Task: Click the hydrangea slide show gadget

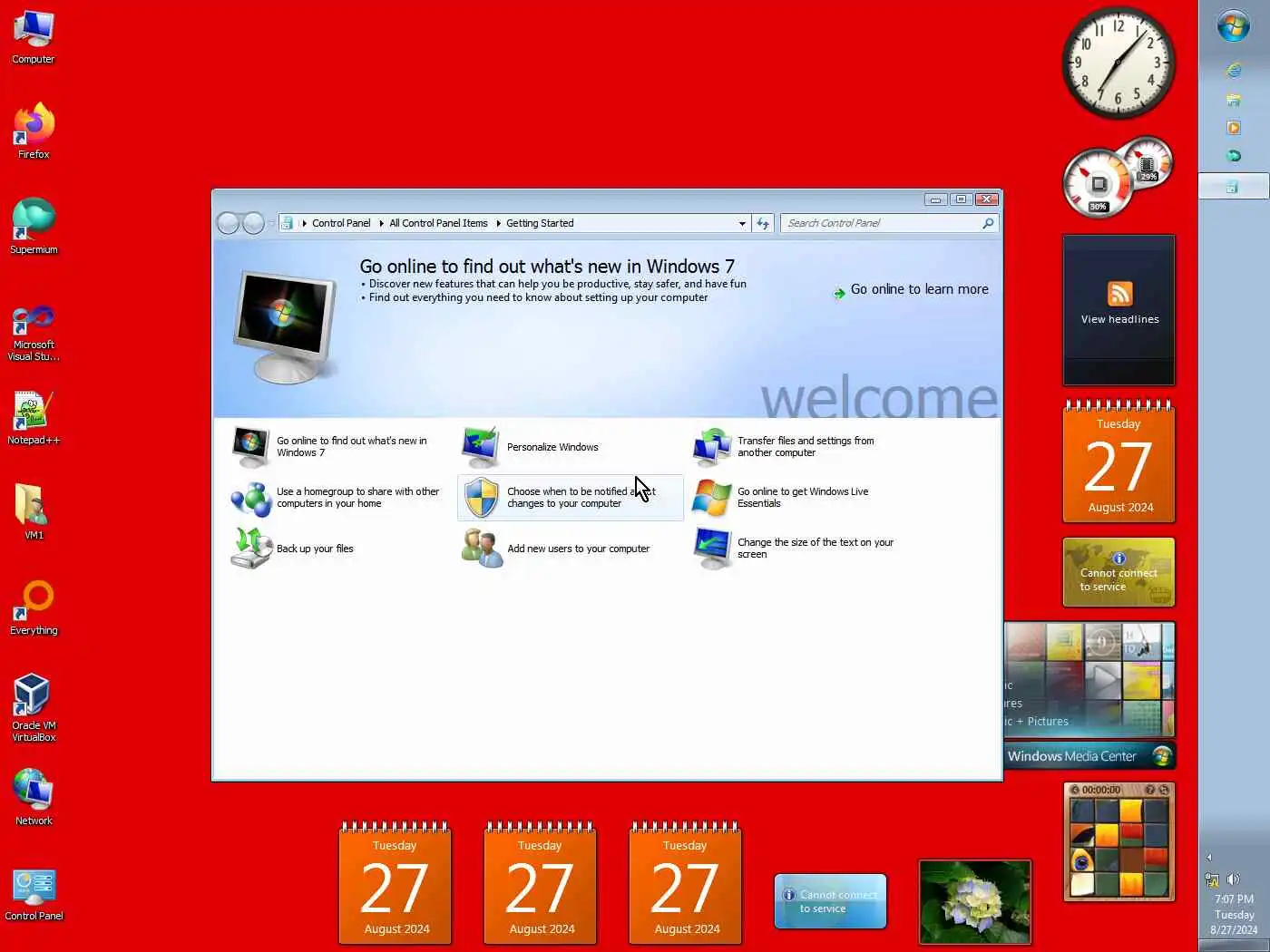Action: pyautogui.click(x=975, y=902)
